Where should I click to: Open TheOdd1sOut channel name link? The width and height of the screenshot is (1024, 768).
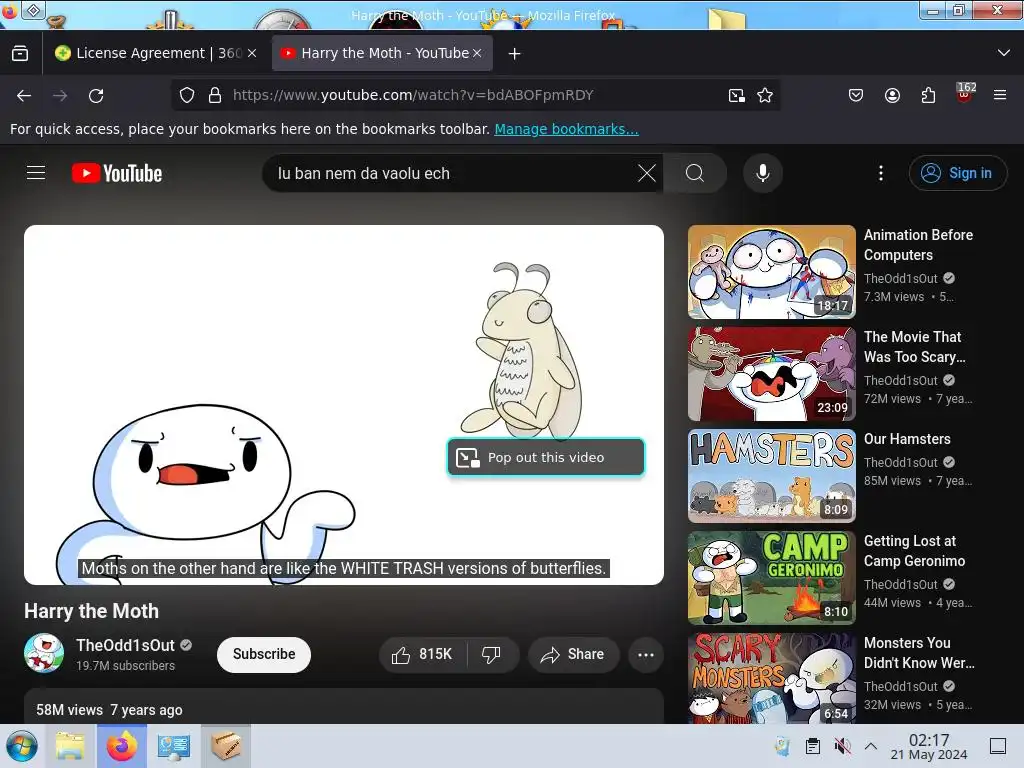pos(125,645)
